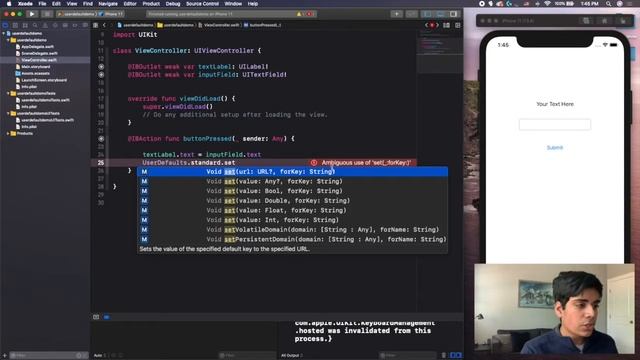640x360 pixels.
Task: Open the Apple menu
Action: pos(9,4)
